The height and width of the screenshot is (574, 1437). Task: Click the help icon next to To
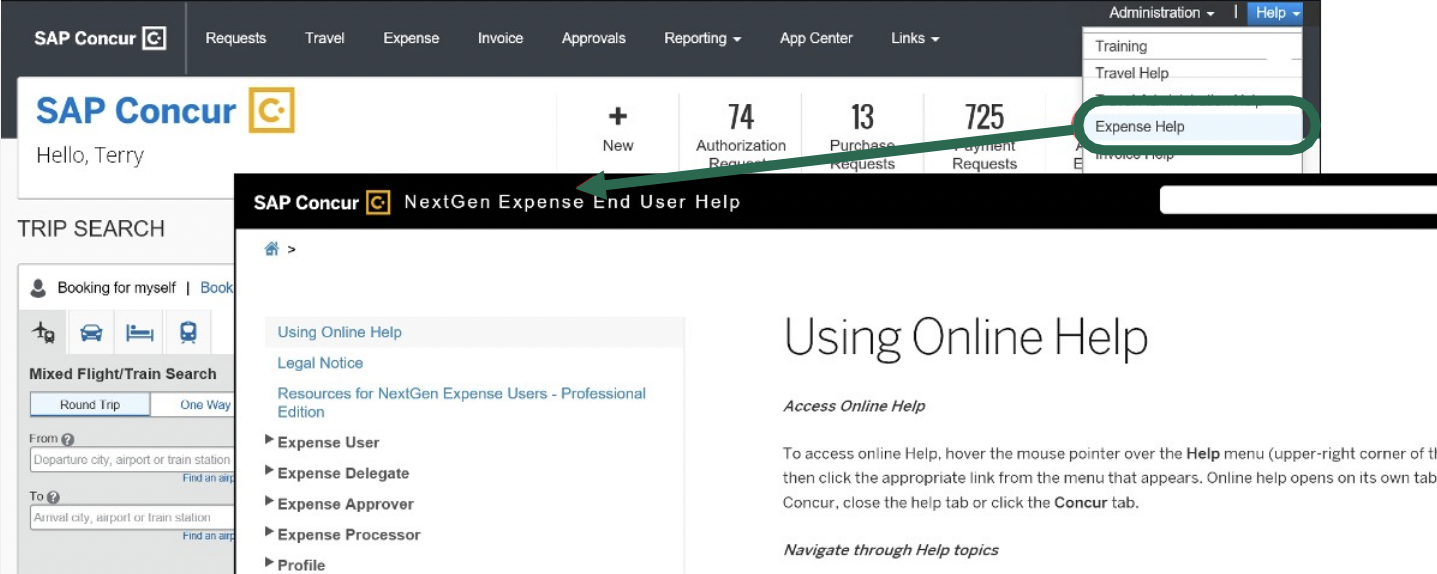coord(54,497)
